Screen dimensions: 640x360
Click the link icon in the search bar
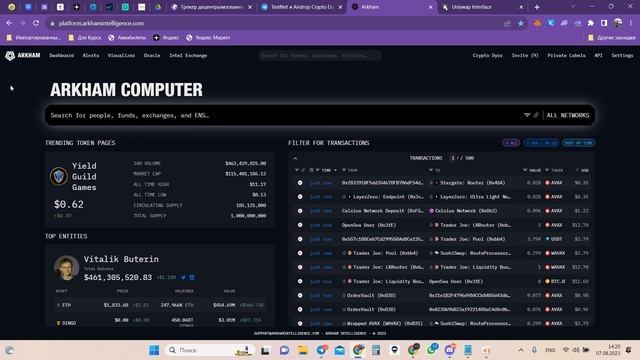(536, 116)
